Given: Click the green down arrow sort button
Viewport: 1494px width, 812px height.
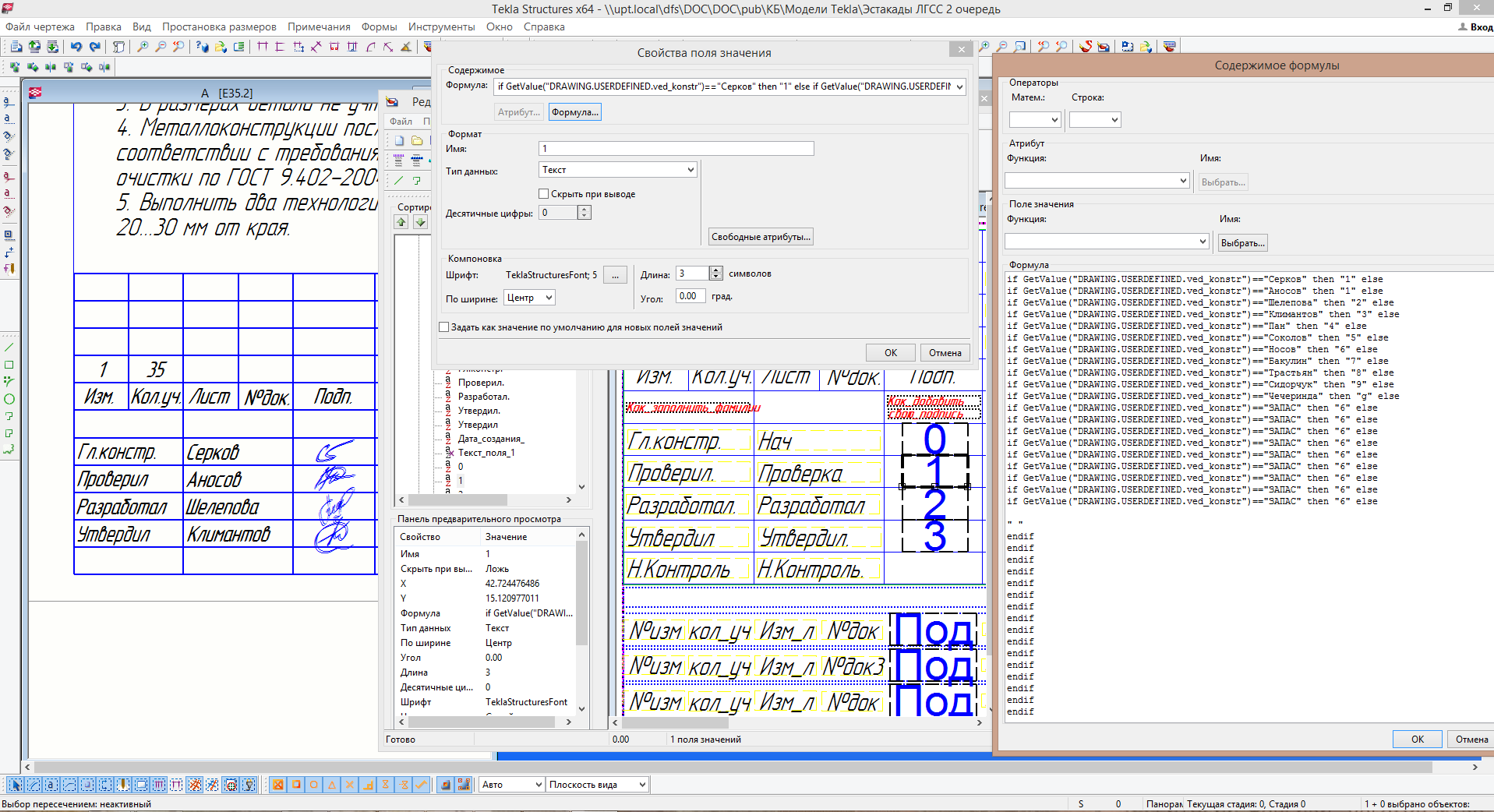Looking at the screenshot, I should (x=420, y=222).
